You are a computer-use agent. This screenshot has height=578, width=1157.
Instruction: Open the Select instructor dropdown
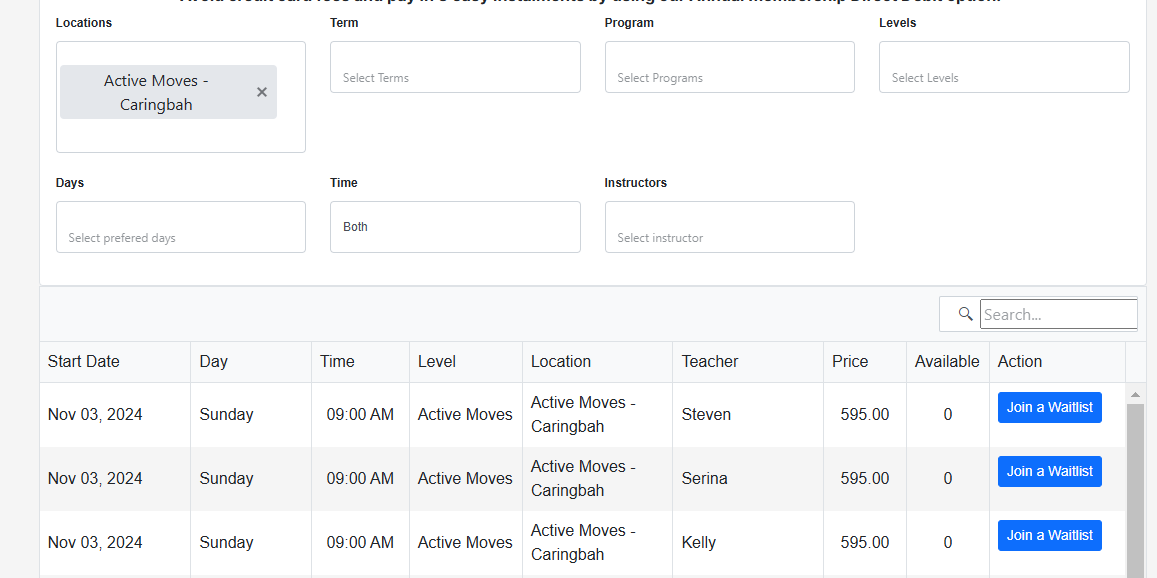(x=730, y=227)
